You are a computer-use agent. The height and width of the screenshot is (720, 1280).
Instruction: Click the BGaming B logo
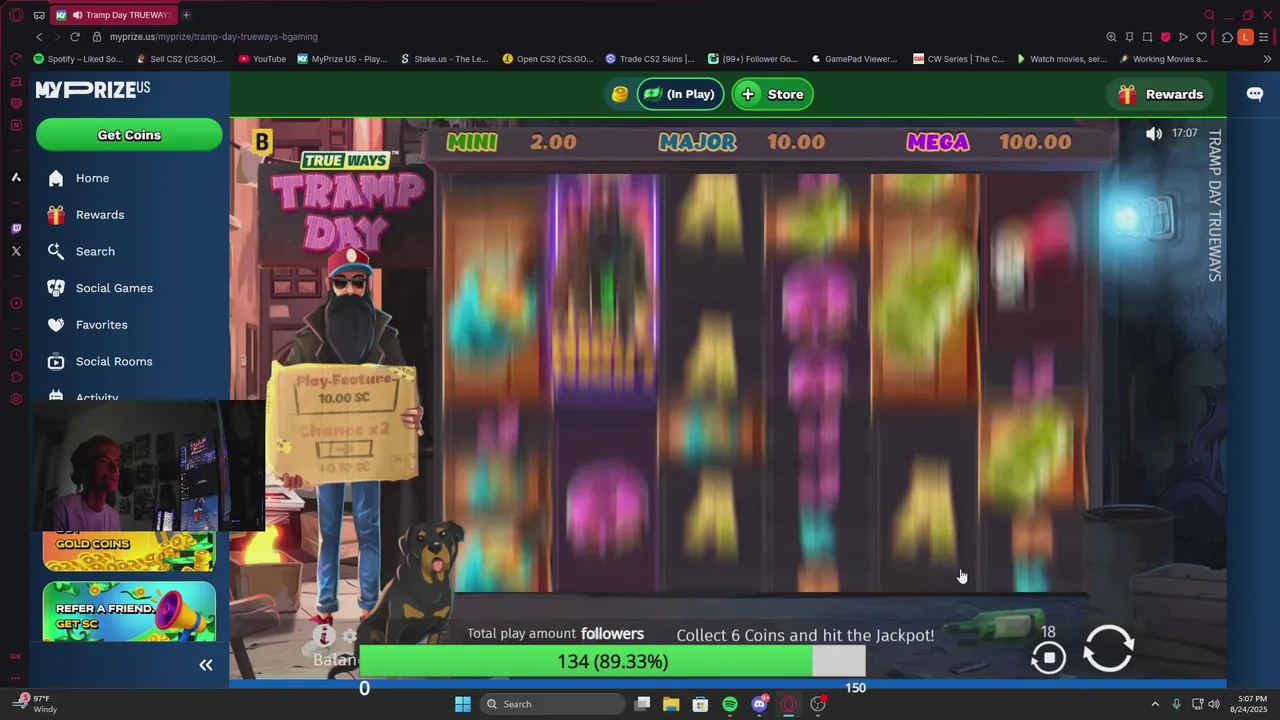click(x=263, y=141)
